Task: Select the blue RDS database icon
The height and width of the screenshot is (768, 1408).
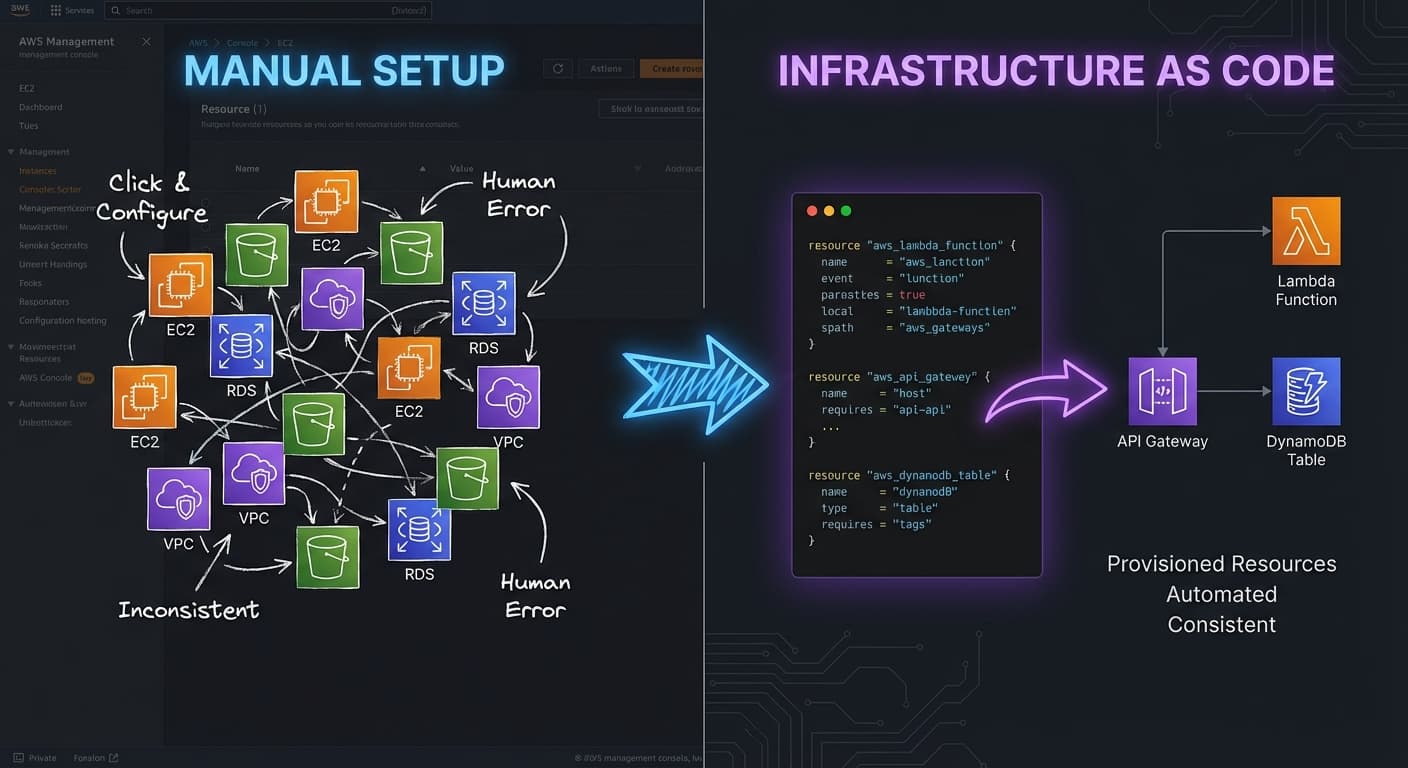Action: [483, 302]
